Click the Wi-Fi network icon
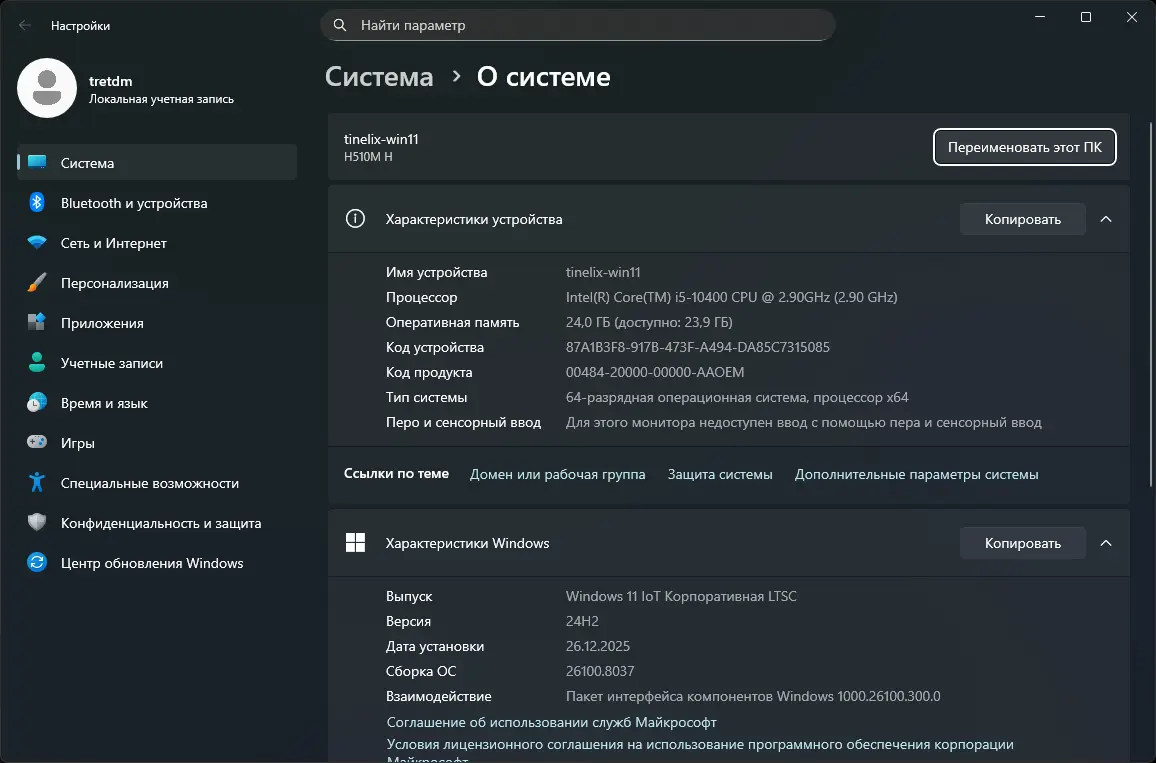The height and width of the screenshot is (763, 1156). [37, 243]
